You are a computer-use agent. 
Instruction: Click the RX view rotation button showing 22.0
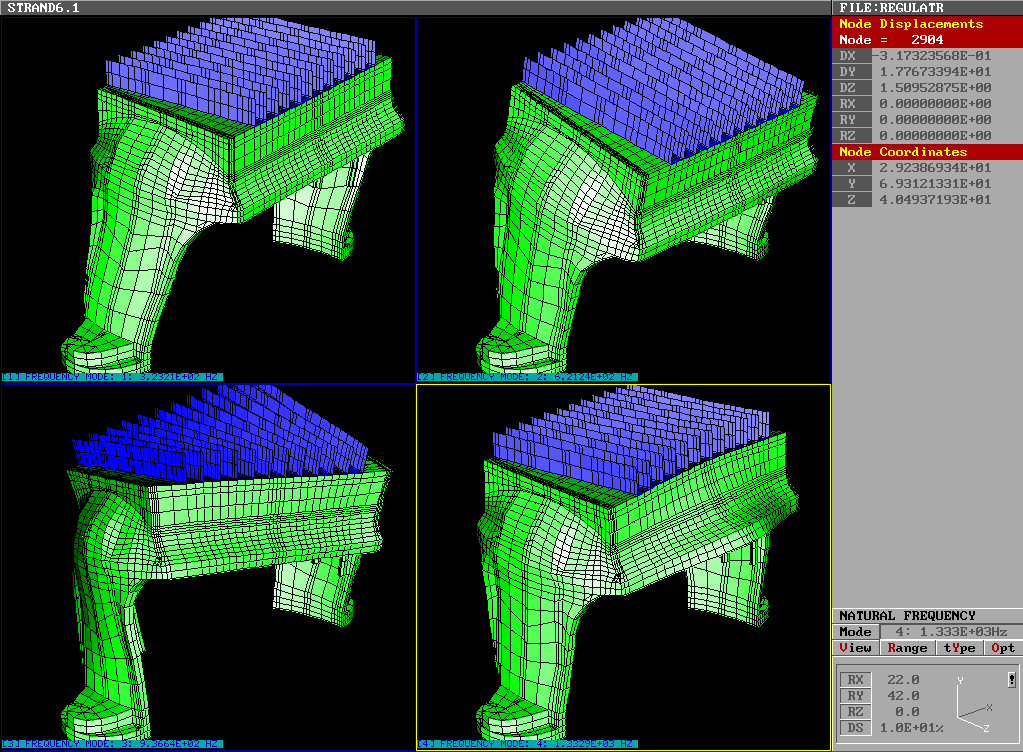pyautogui.click(x=855, y=680)
